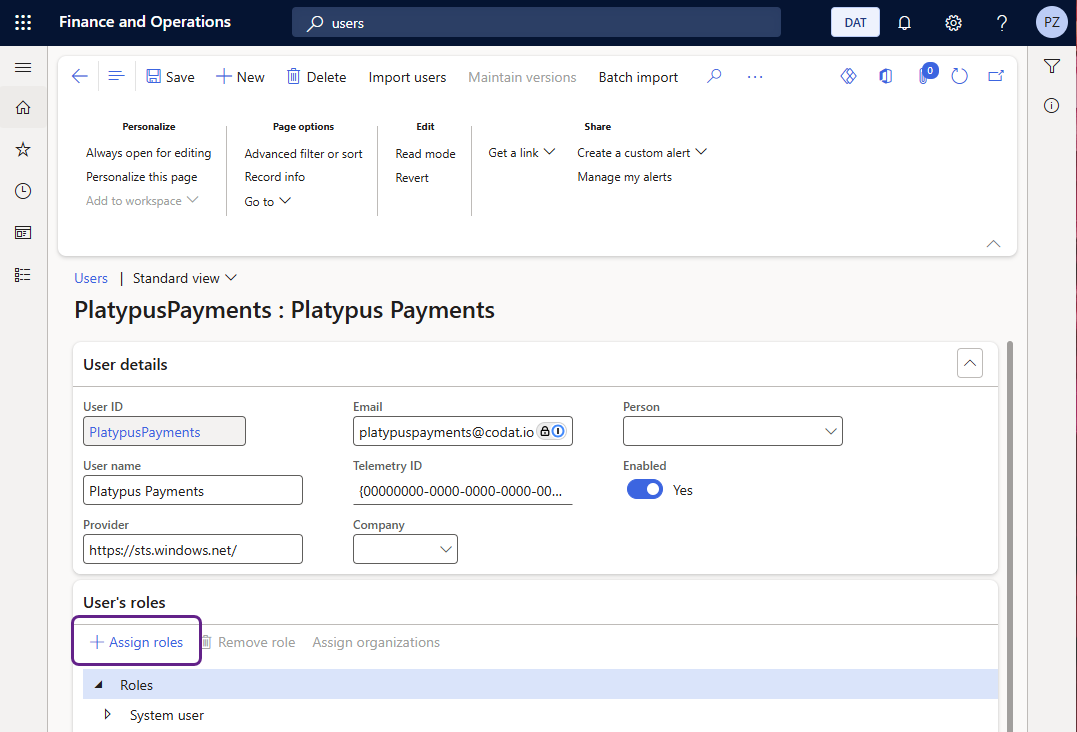Viewport: 1077px width, 732px height.
Task: Click the notifications bell icon
Action: [904, 23]
